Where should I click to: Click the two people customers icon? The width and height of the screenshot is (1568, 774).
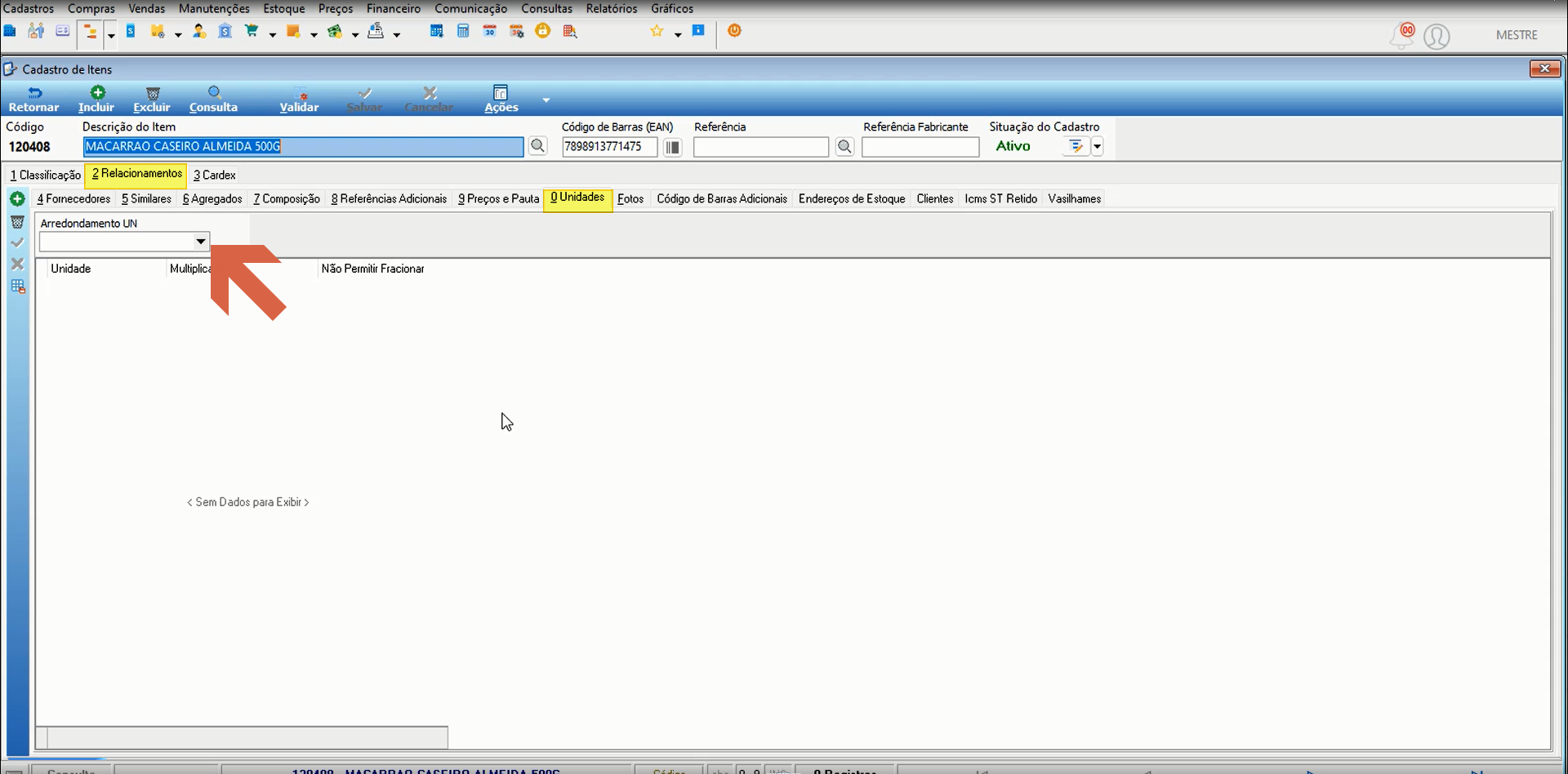click(x=36, y=31)
